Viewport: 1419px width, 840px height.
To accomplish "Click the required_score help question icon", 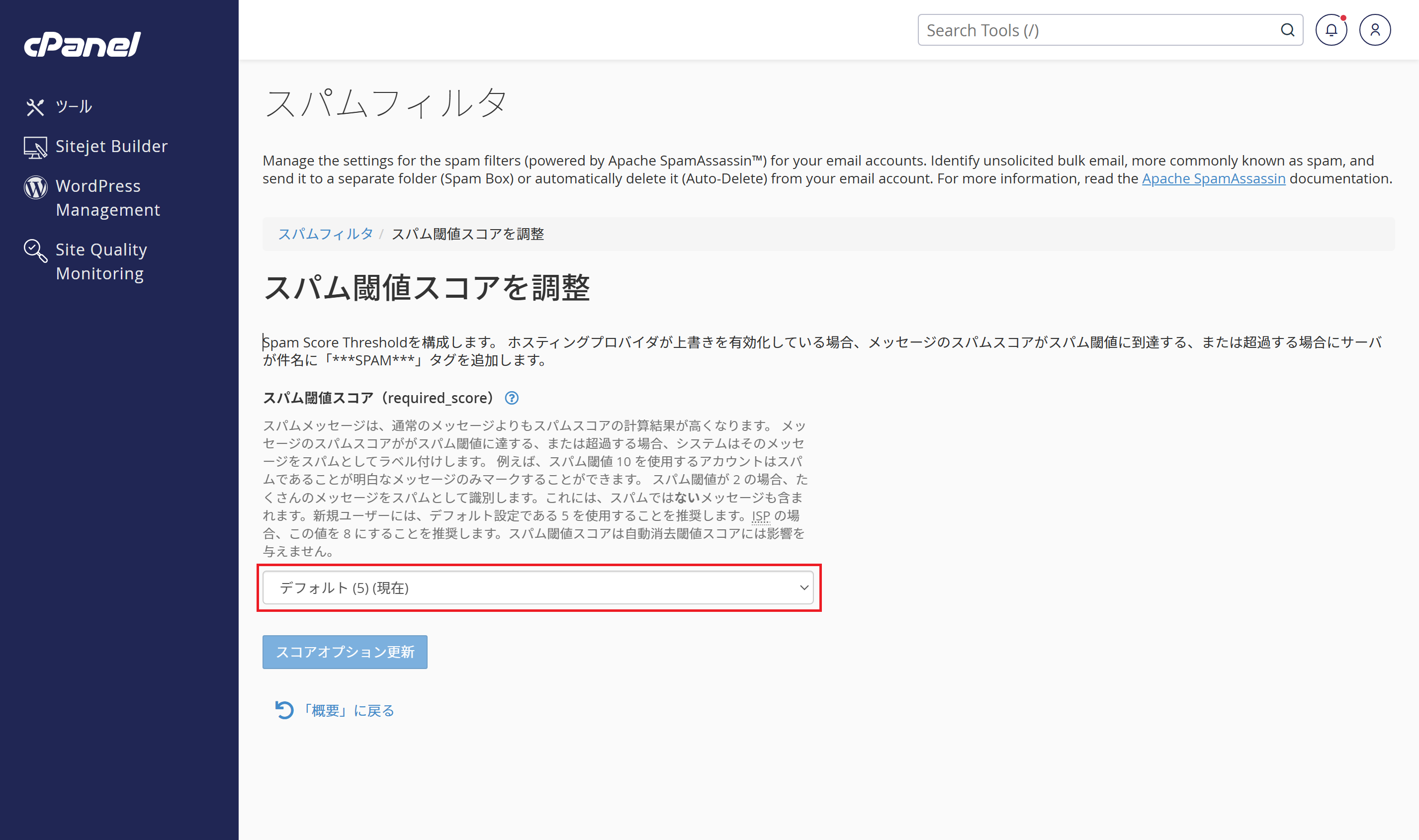I will point(511,398).
